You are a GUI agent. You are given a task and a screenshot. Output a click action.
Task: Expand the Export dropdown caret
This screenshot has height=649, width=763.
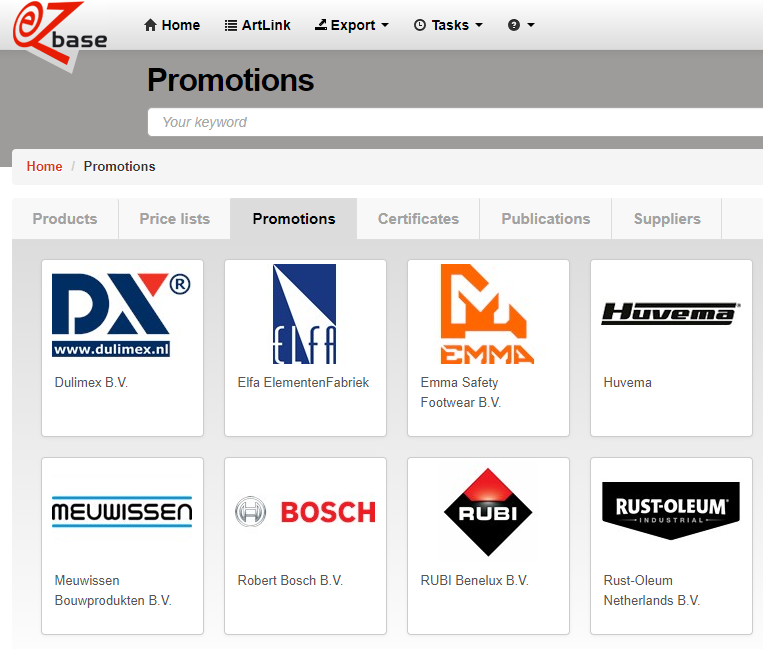[x=385, y=25]
